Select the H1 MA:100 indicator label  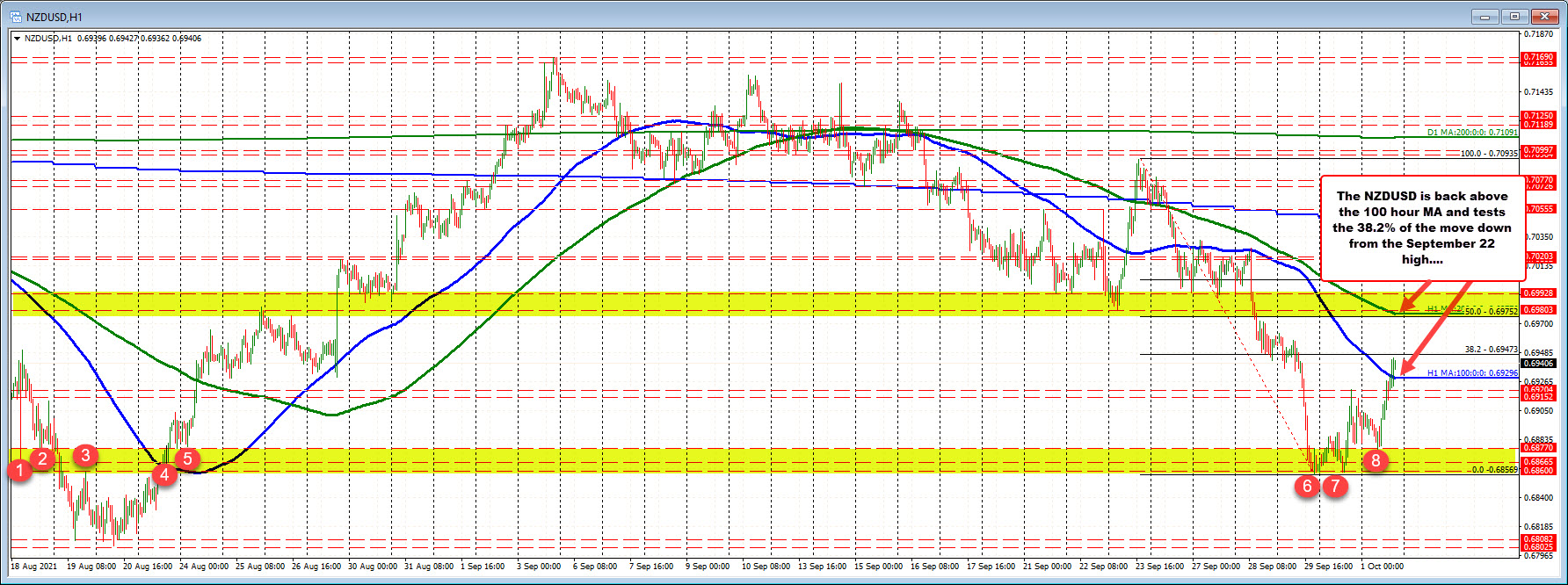[x=1472, y=373]
